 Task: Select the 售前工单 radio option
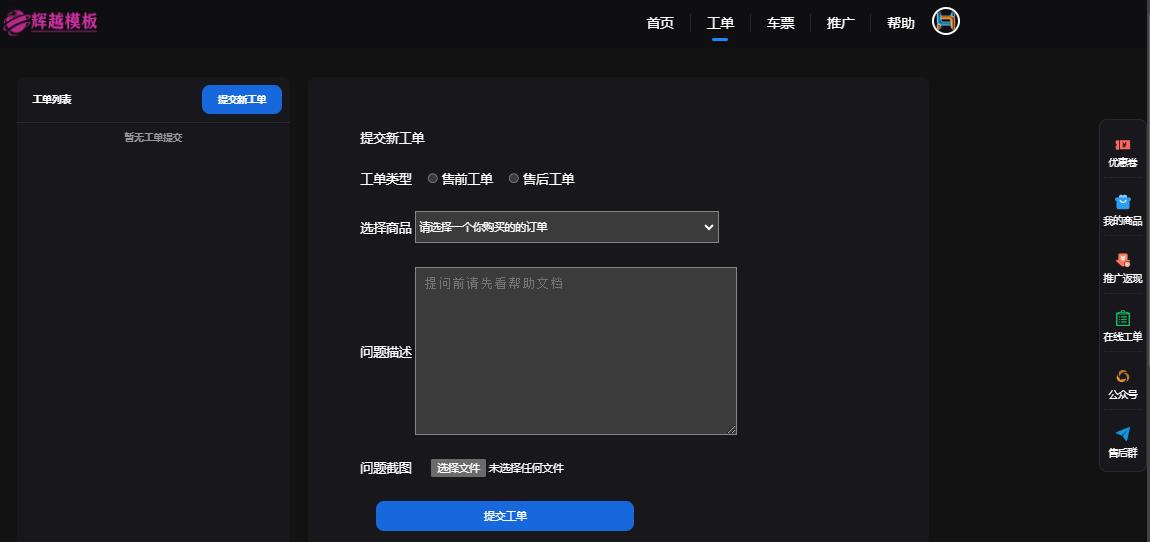[433, 179]
